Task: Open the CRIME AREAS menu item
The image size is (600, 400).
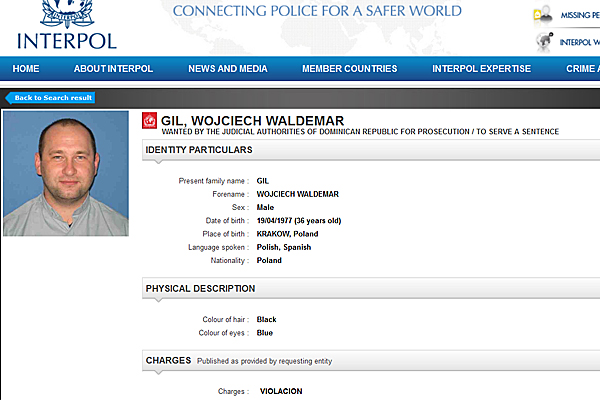Action: [x=583, y=69]
